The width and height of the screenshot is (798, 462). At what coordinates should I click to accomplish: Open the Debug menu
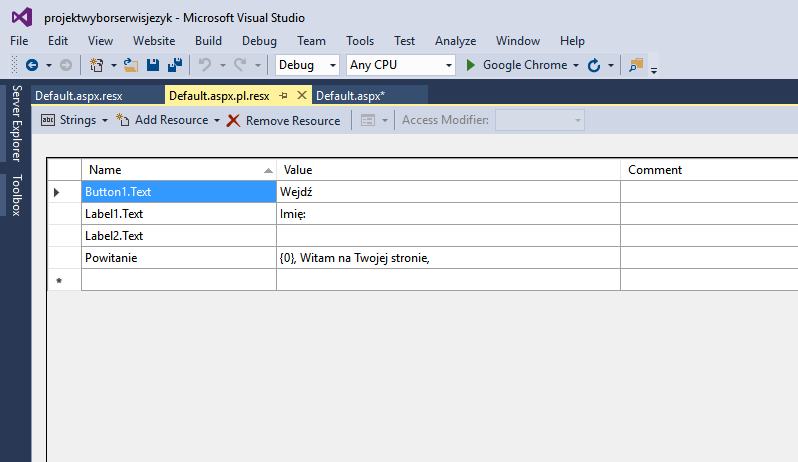point(260,41)
